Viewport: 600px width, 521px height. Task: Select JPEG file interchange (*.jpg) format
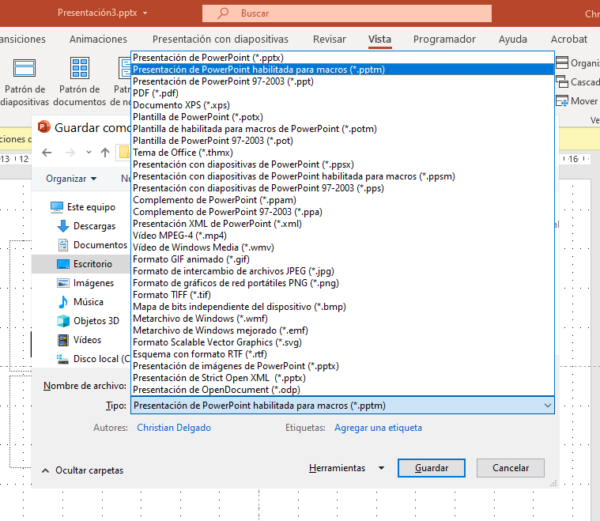tap(342, 271)
